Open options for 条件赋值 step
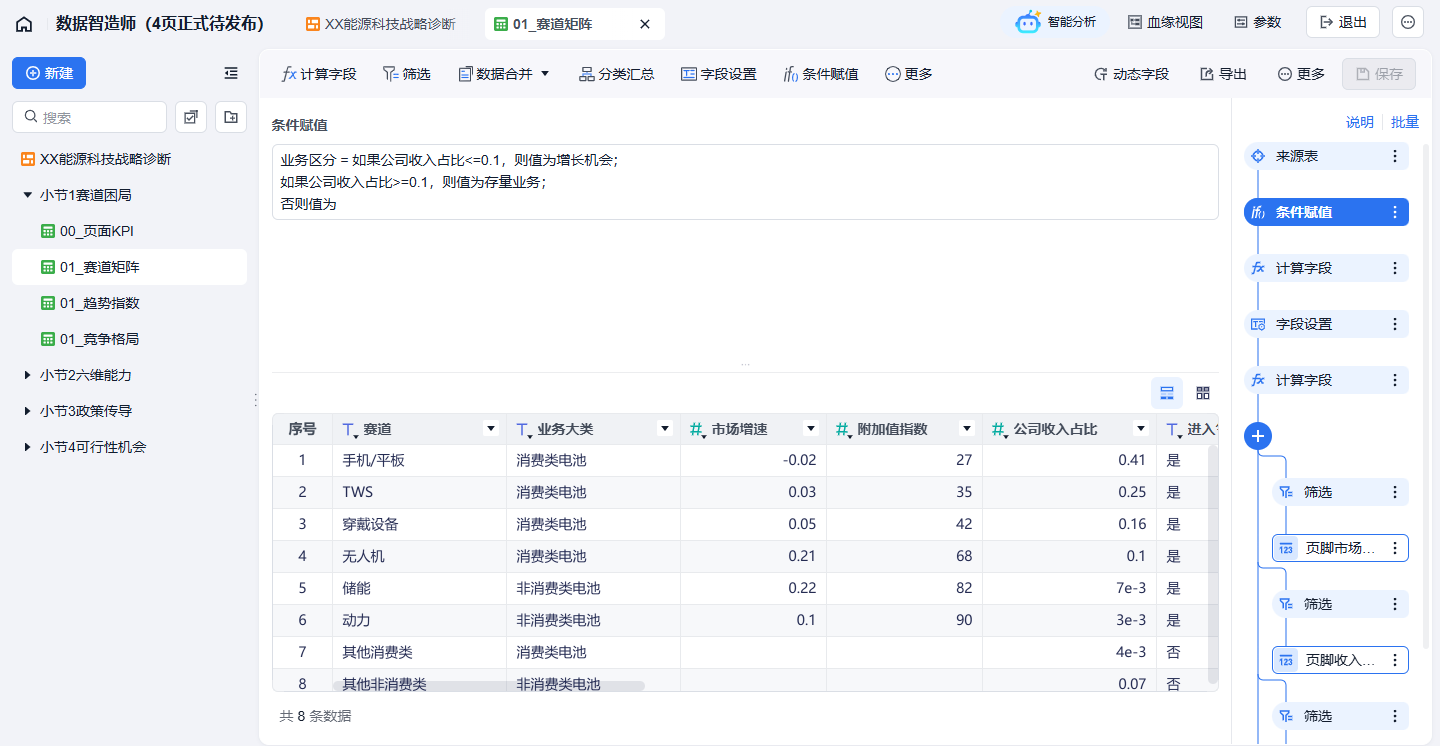The height and width of the screenshot is (746, 1440). [x=1395, y=212]
